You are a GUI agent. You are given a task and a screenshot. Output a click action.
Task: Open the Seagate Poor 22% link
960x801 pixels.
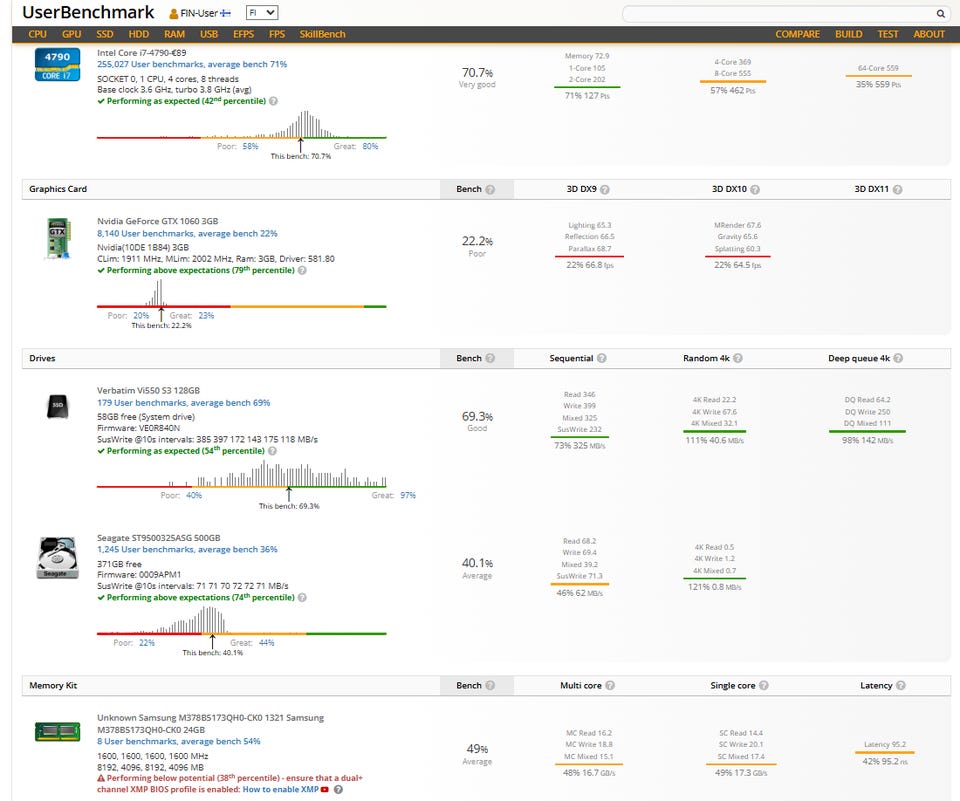tap(147, 643)
